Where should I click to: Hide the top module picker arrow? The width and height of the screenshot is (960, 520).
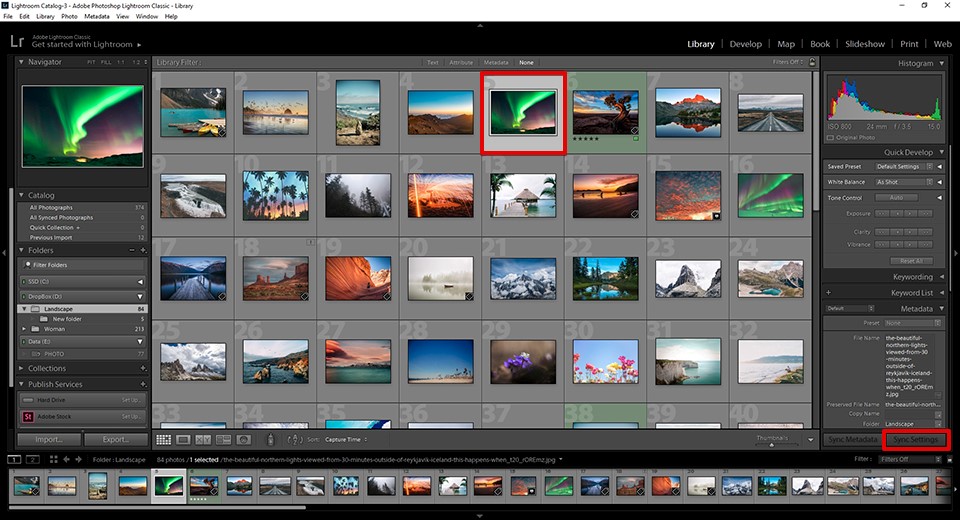(x=480, y=26)
